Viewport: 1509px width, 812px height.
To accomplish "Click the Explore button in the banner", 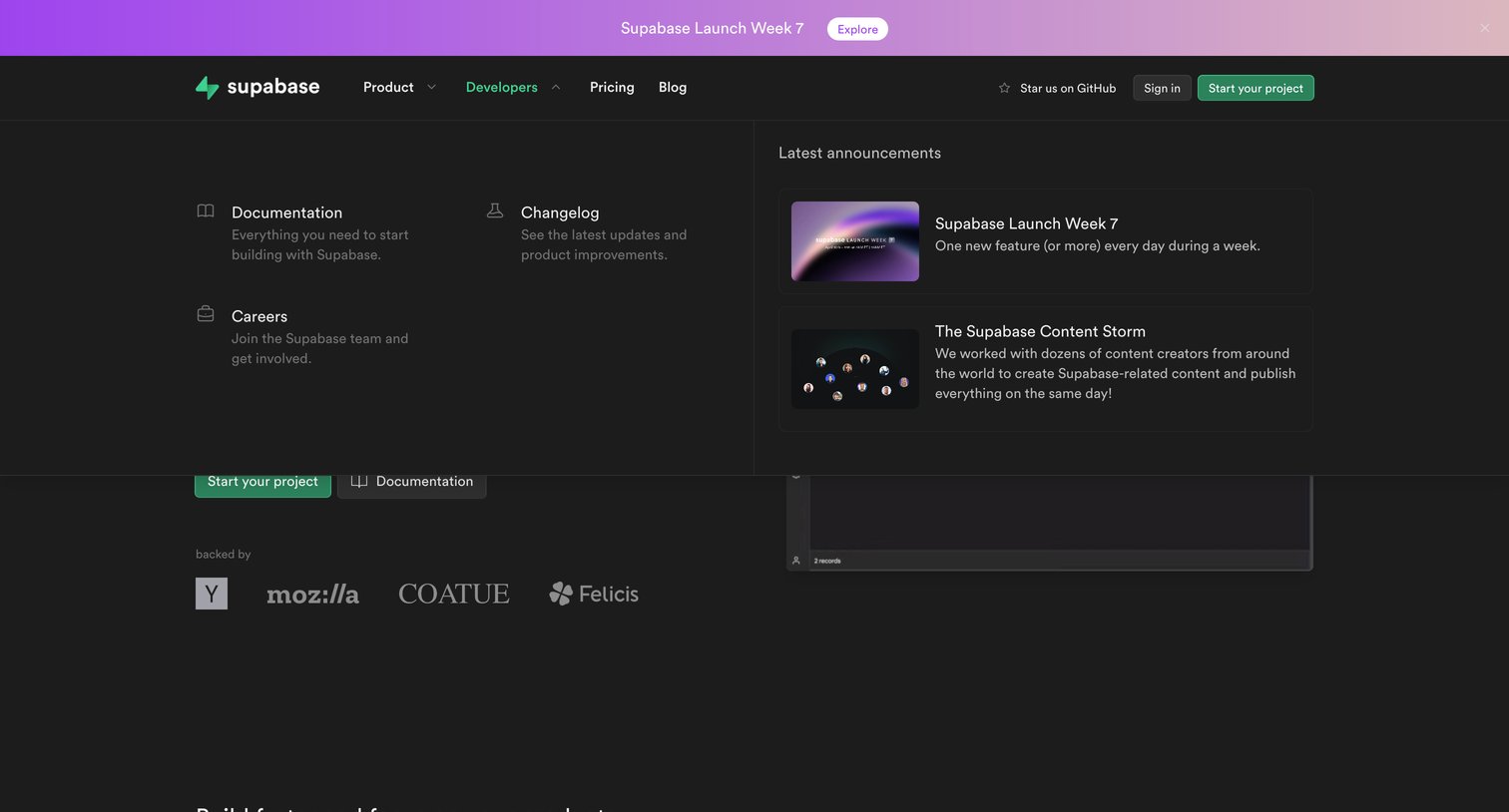I will click(857, 29).
